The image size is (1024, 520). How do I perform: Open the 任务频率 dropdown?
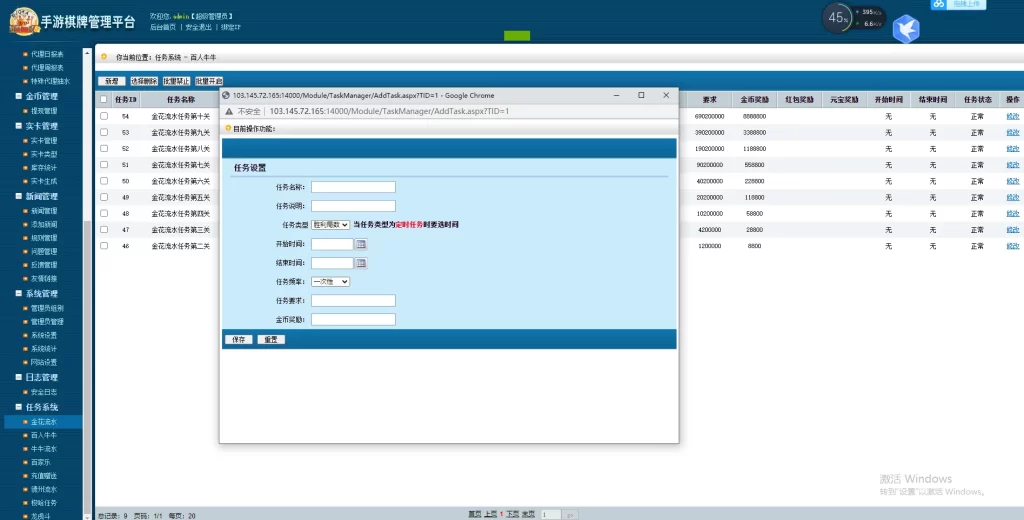click(330, 282)
